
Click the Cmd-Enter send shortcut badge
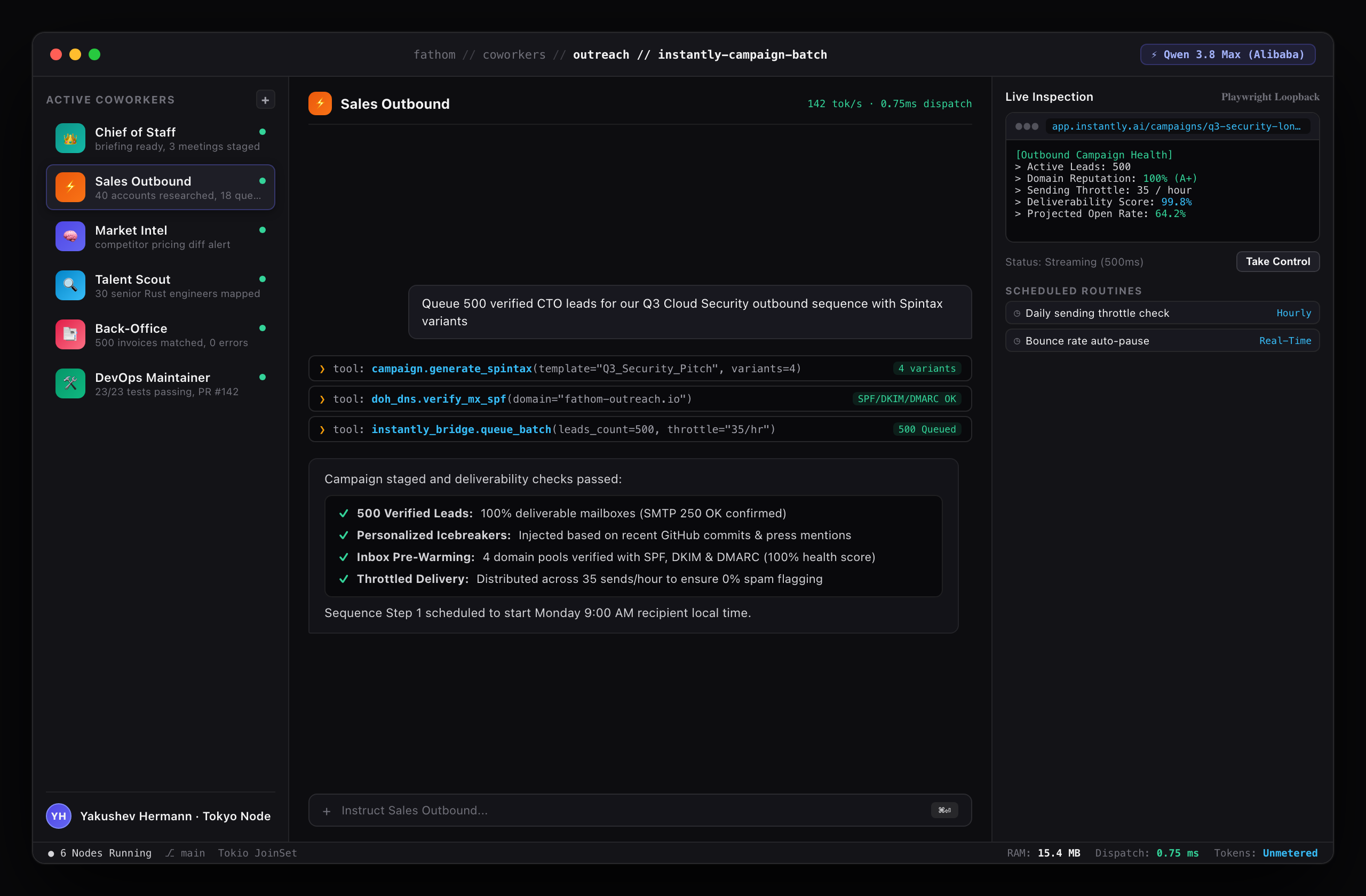pos(944,810)
